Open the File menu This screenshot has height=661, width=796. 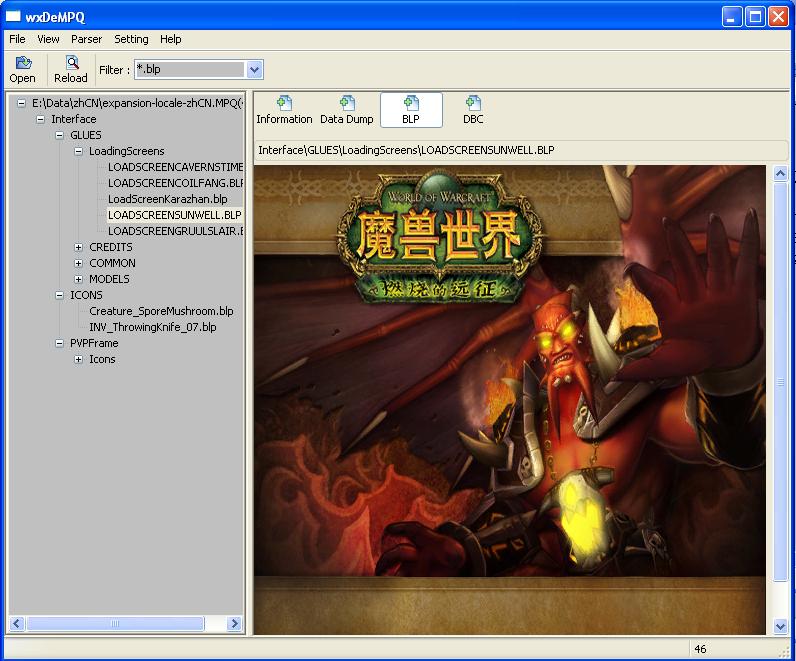pos(17,39)
